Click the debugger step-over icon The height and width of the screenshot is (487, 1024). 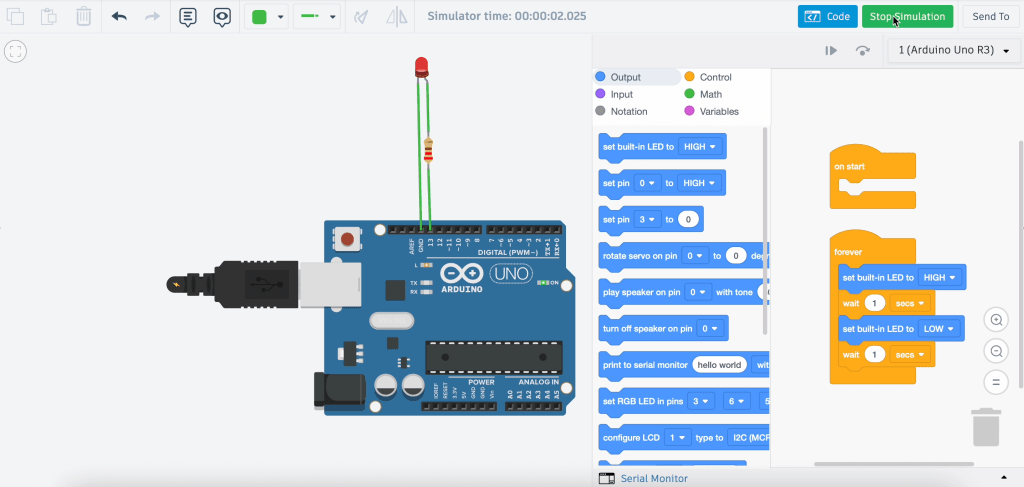click(x=862, y=50)
